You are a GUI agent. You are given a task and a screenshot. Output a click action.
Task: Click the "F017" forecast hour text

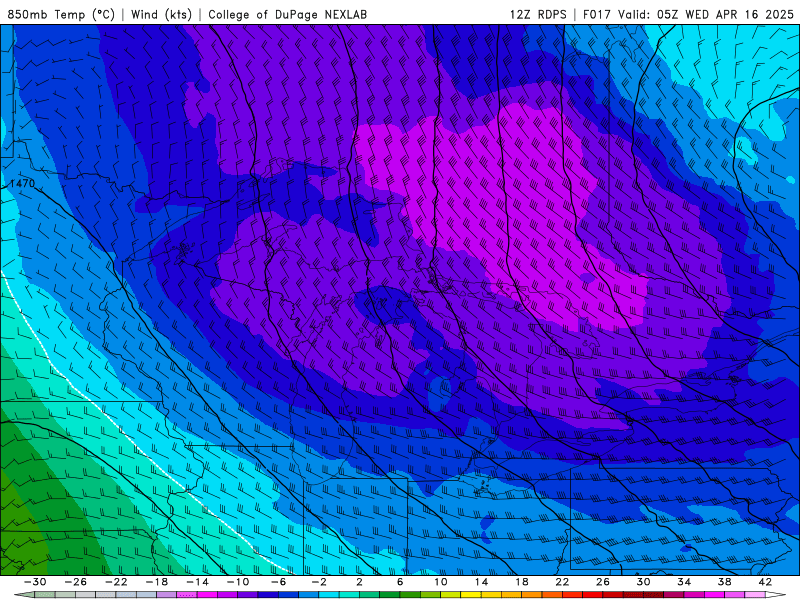click(x=597, y=14)
